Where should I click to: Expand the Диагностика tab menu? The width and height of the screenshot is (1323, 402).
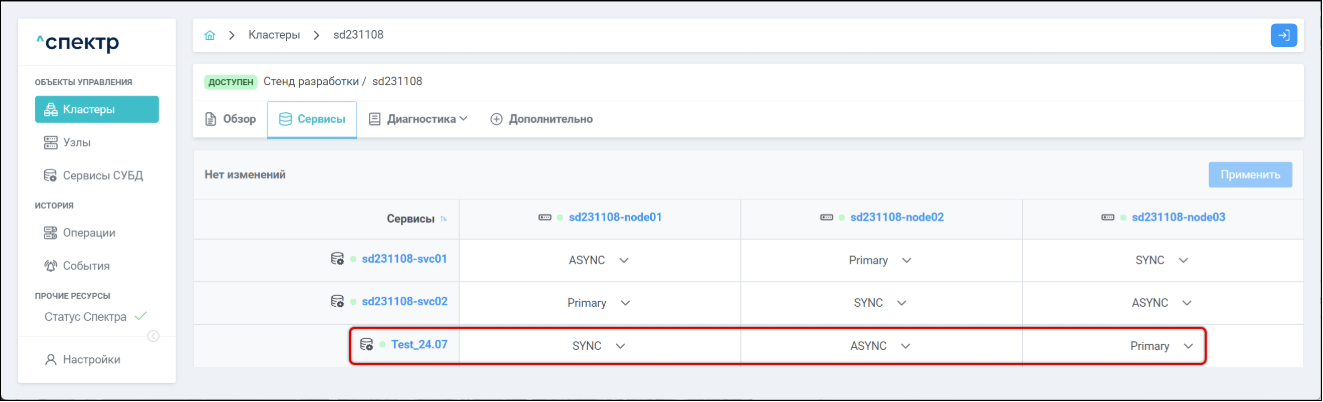click(418, 119)
